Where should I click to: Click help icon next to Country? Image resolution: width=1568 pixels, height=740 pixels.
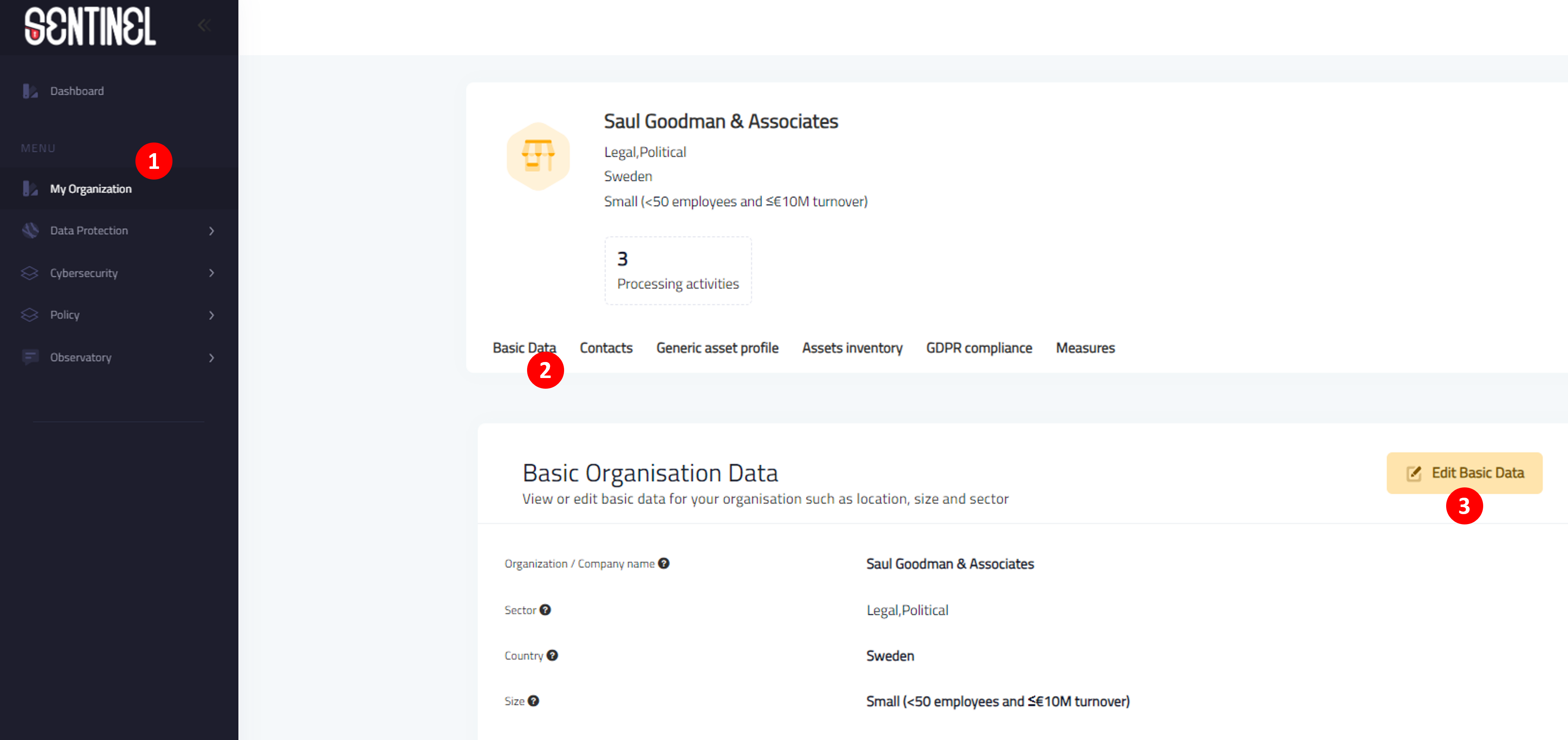point(552,656)
